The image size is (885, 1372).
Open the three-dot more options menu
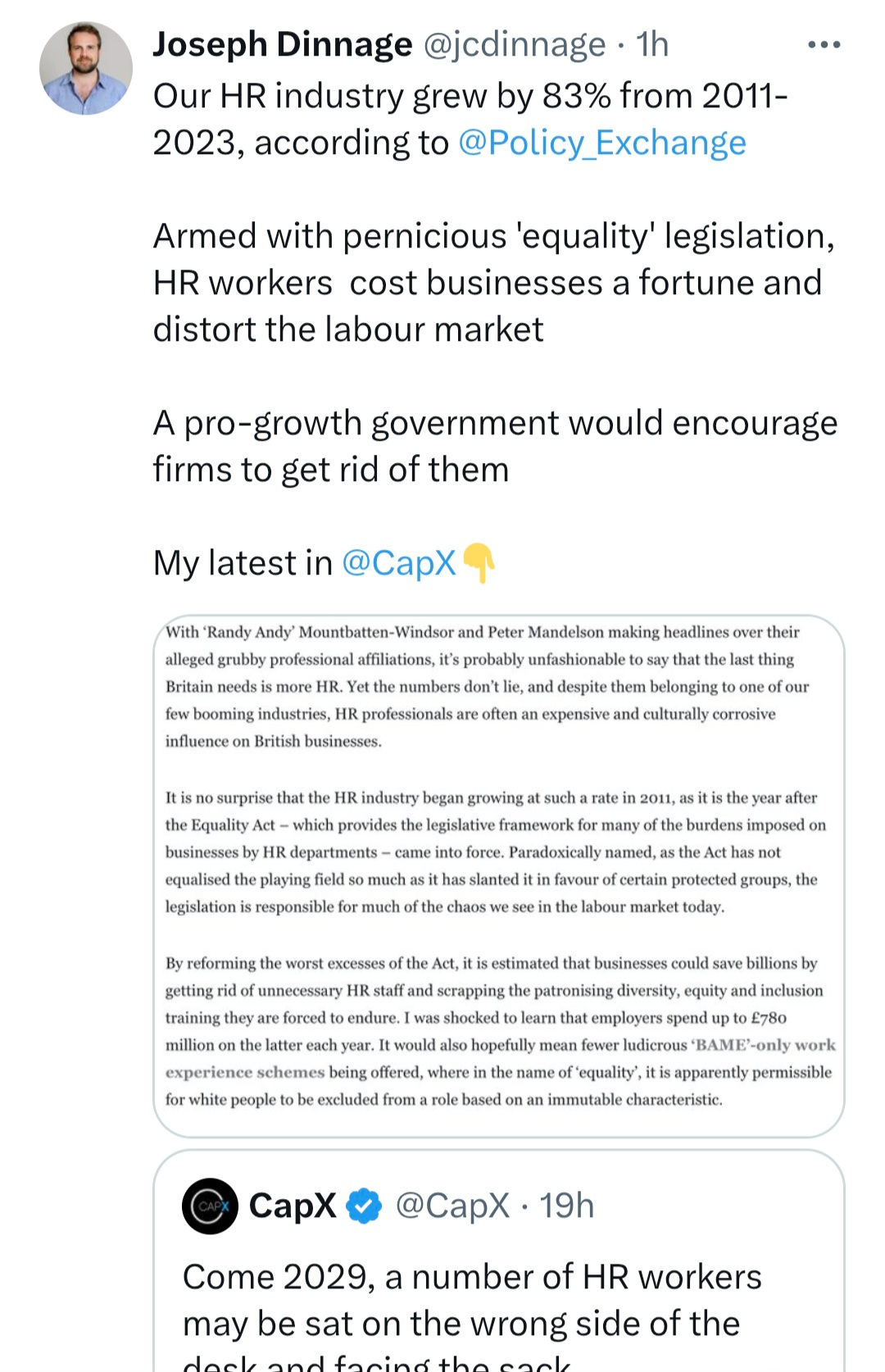(x=824, y=45)
